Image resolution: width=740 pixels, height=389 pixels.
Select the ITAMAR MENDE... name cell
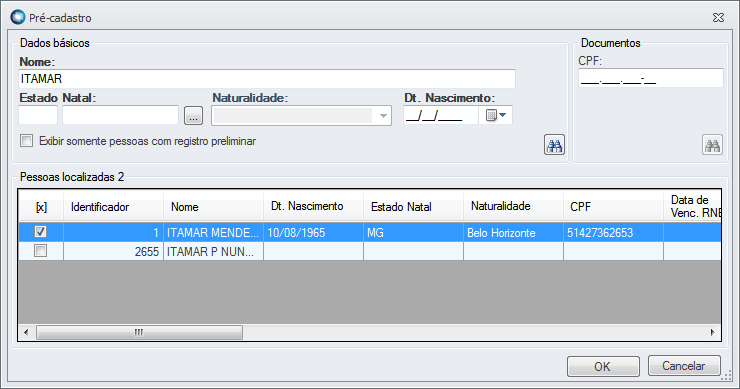tap(213, 232)
